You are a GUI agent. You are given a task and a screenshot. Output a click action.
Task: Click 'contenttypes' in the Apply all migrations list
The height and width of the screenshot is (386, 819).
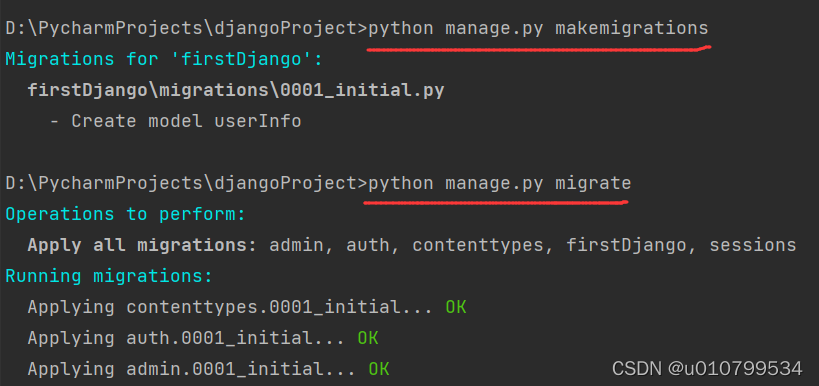point(478,245)
